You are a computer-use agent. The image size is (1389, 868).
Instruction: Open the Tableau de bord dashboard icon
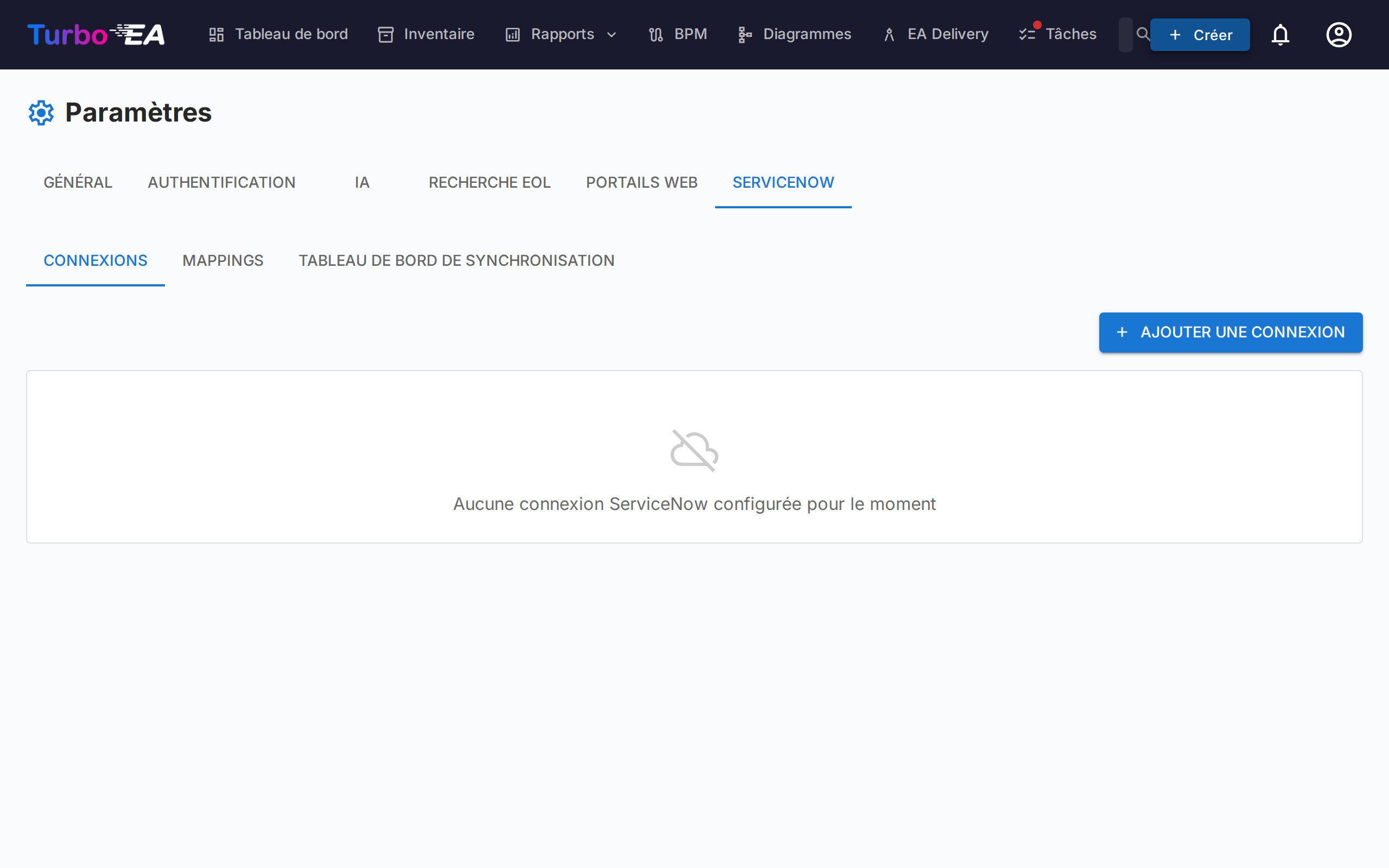[216, 34]
